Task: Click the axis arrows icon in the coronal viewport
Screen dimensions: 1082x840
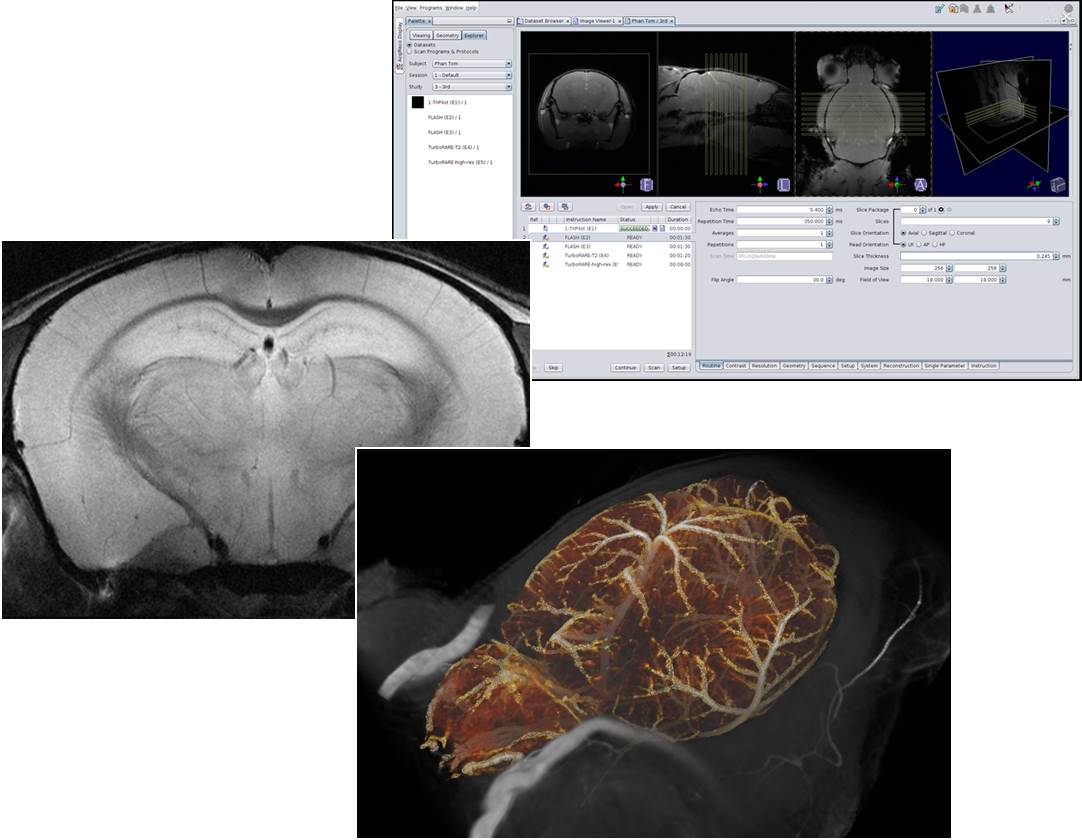Action: 623,185
